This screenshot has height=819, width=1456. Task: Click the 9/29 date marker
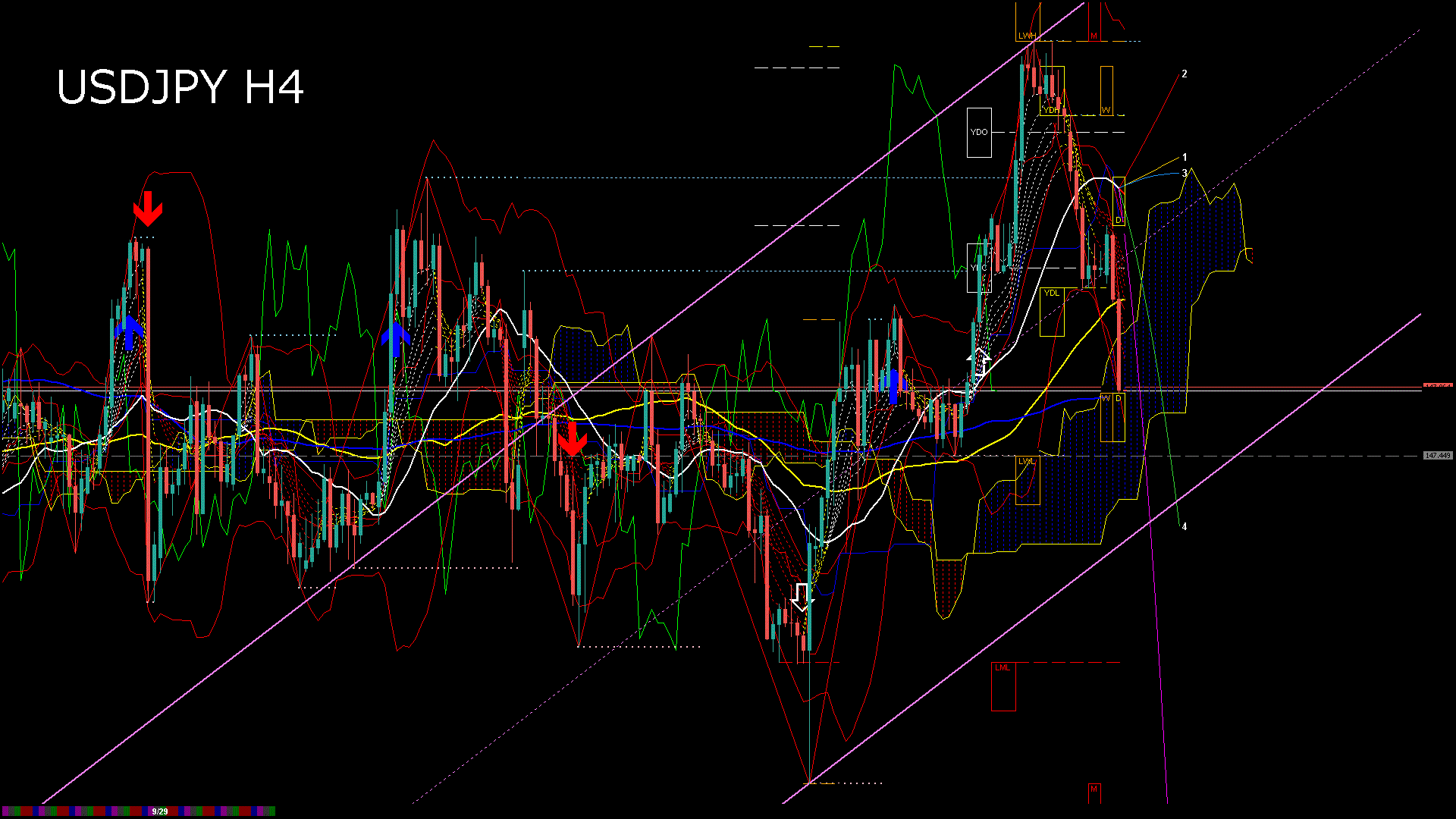[x=160, y=811]
